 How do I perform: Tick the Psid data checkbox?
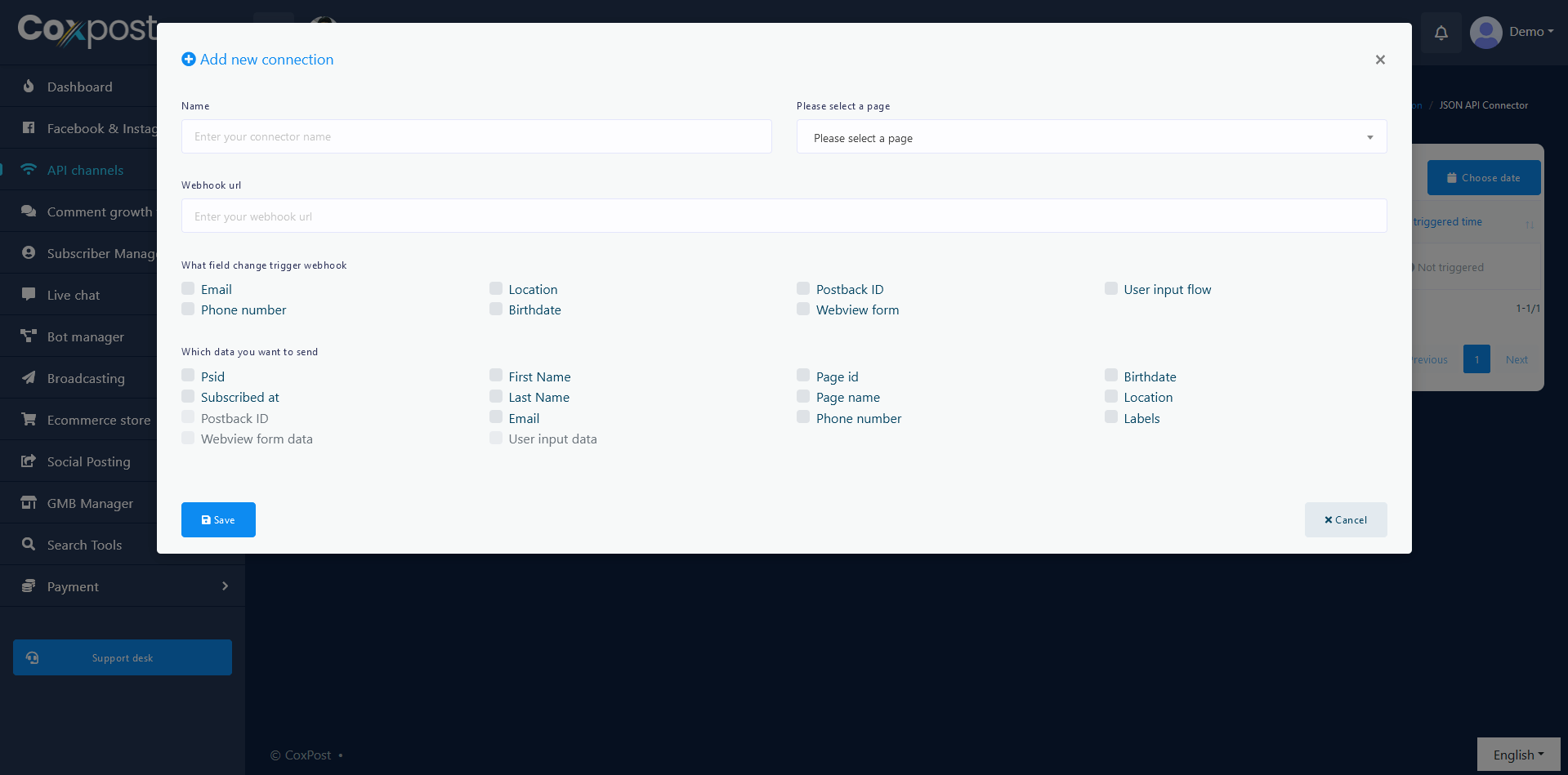pyautogui.click(x=188, y=376)
